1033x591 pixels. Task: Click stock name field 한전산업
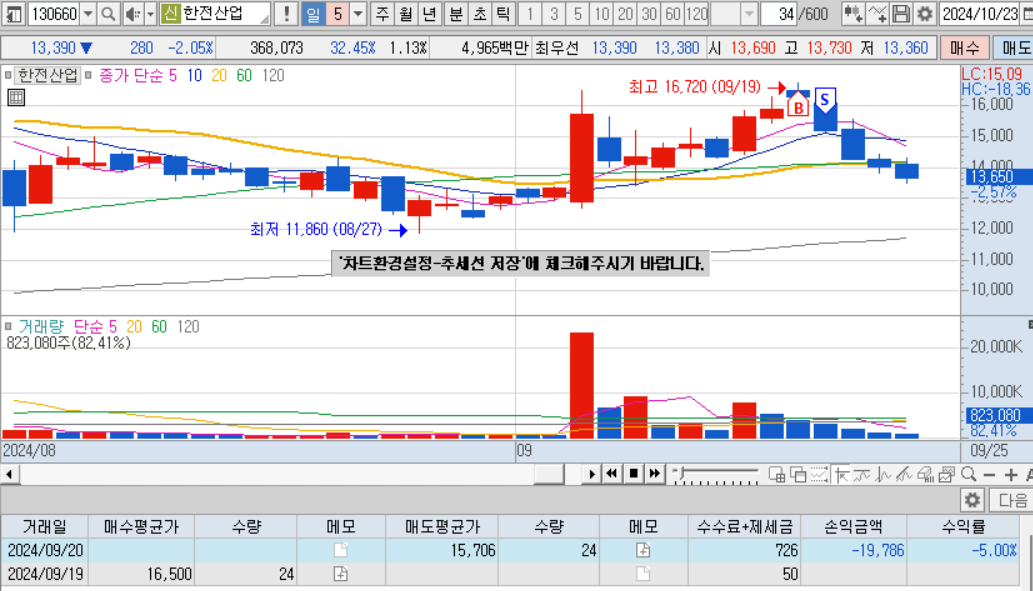[214, 14]
